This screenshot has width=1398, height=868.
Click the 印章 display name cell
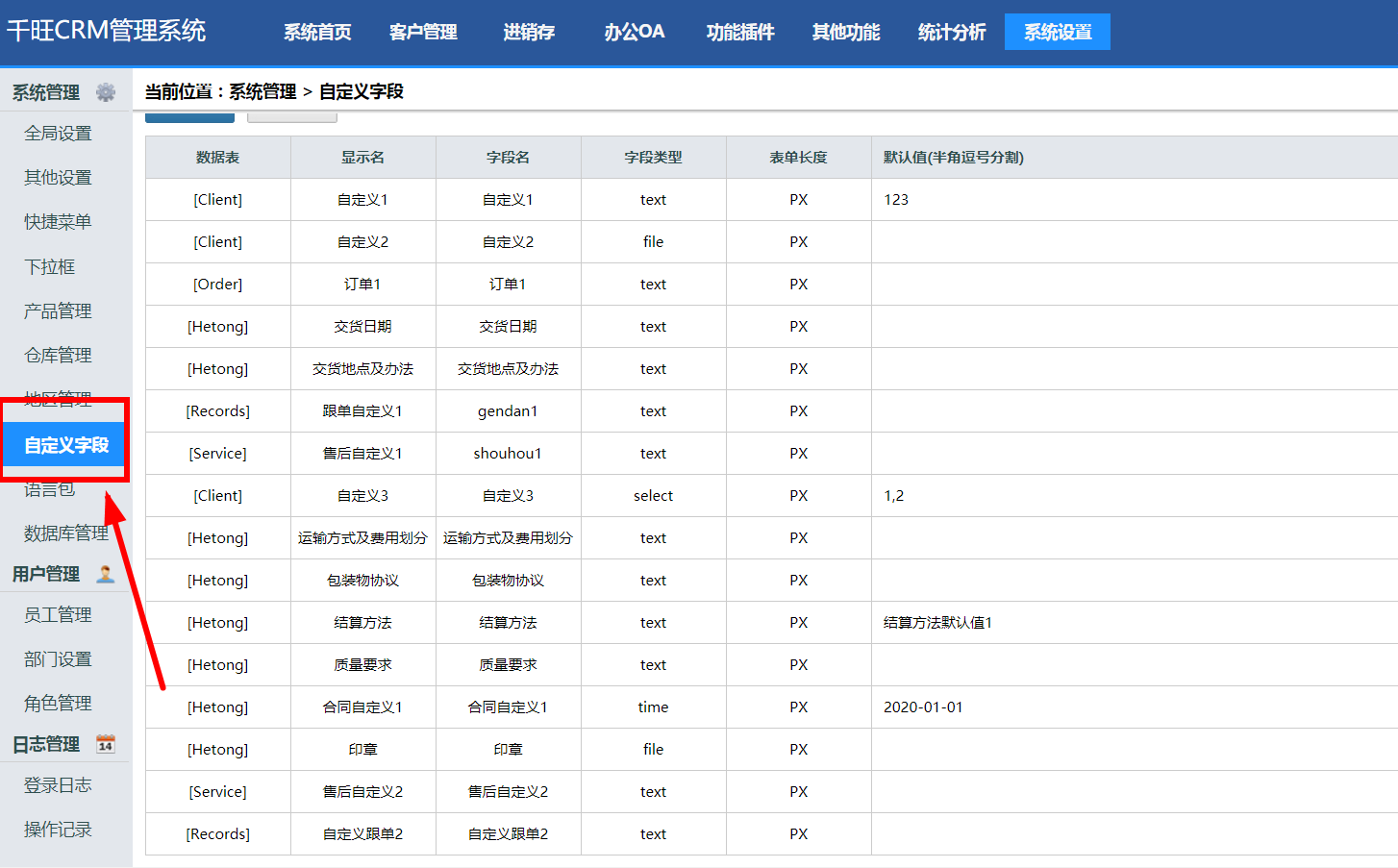click(363, 750)
